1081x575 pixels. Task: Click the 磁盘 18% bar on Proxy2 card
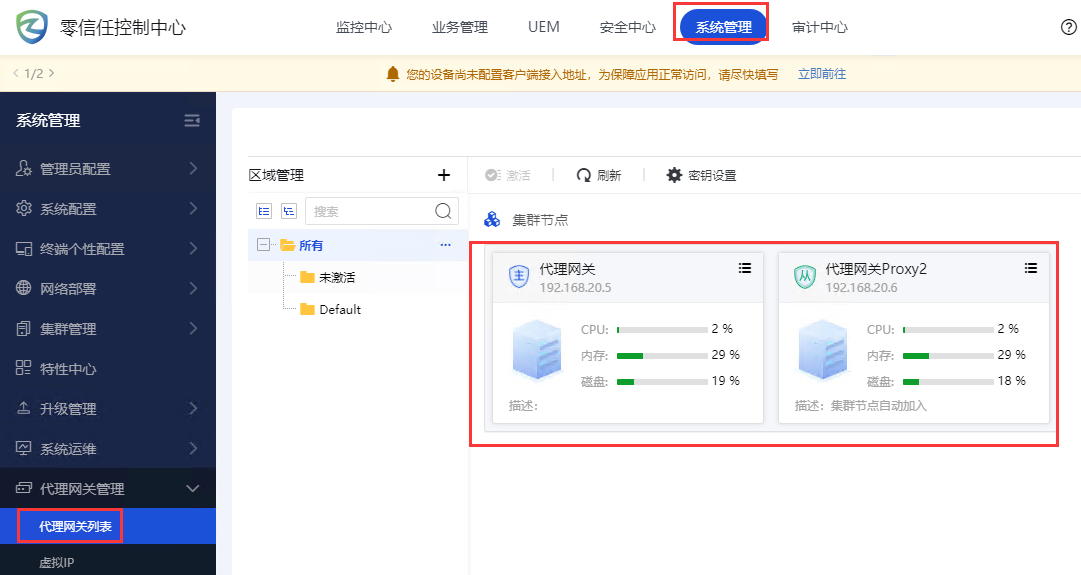click(x=948, y=382)
